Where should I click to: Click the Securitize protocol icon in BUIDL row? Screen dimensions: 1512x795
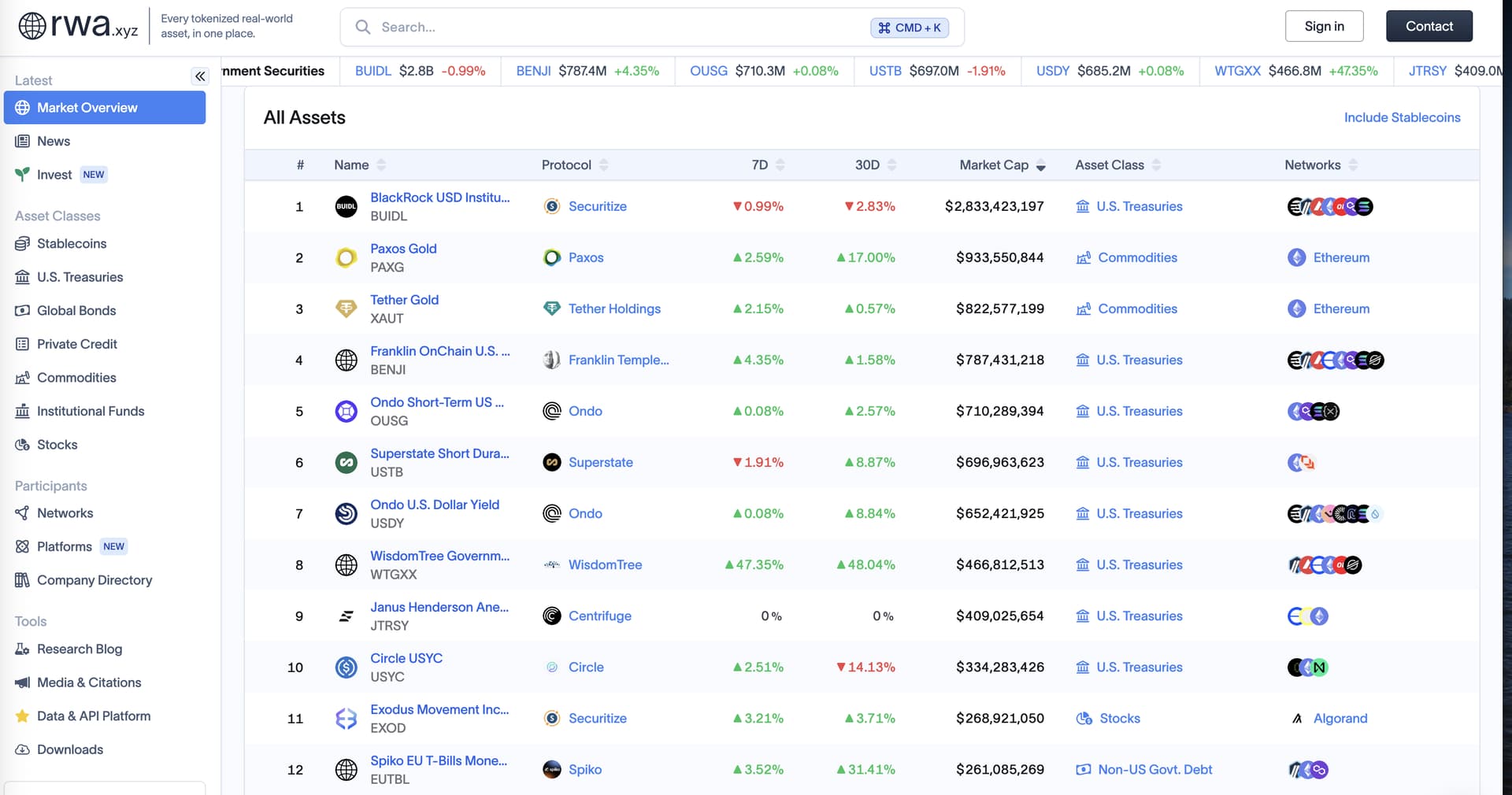pyautogui.click(x=552, y=206)
